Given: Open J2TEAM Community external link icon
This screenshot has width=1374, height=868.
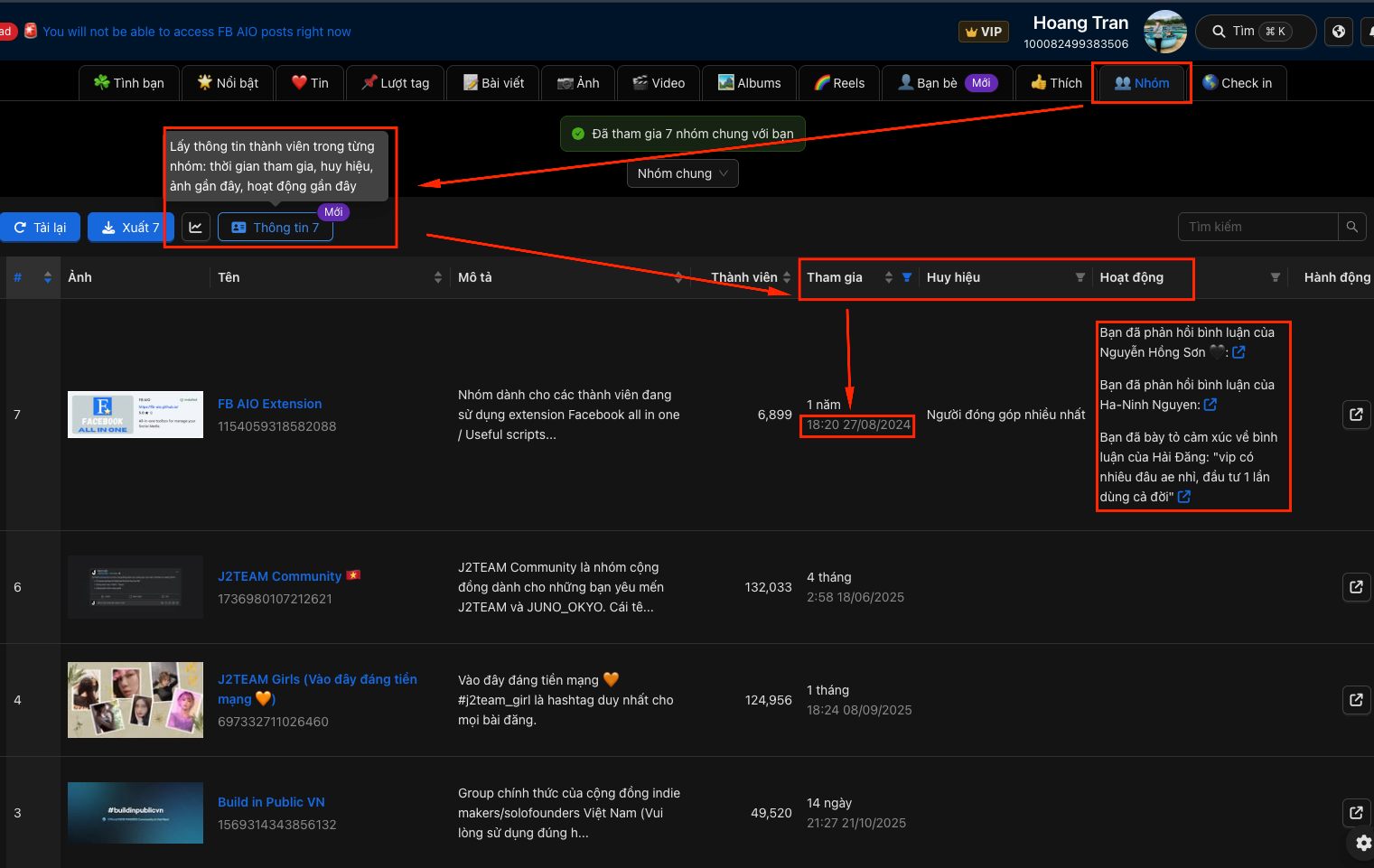Looking at the screenshot, I should coord(1356,587).
